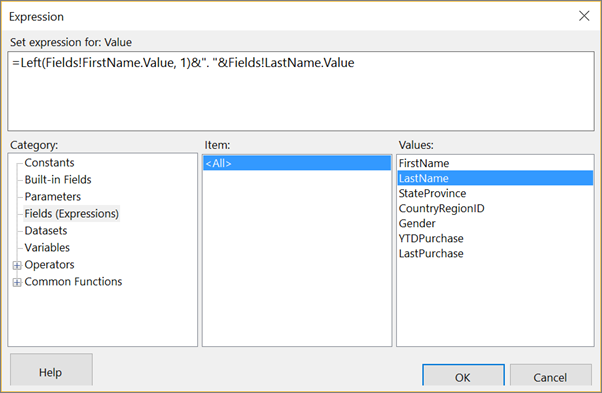Confirm the expression with OK
This screenshot has width=602, height=393.
tap(463, 375)
